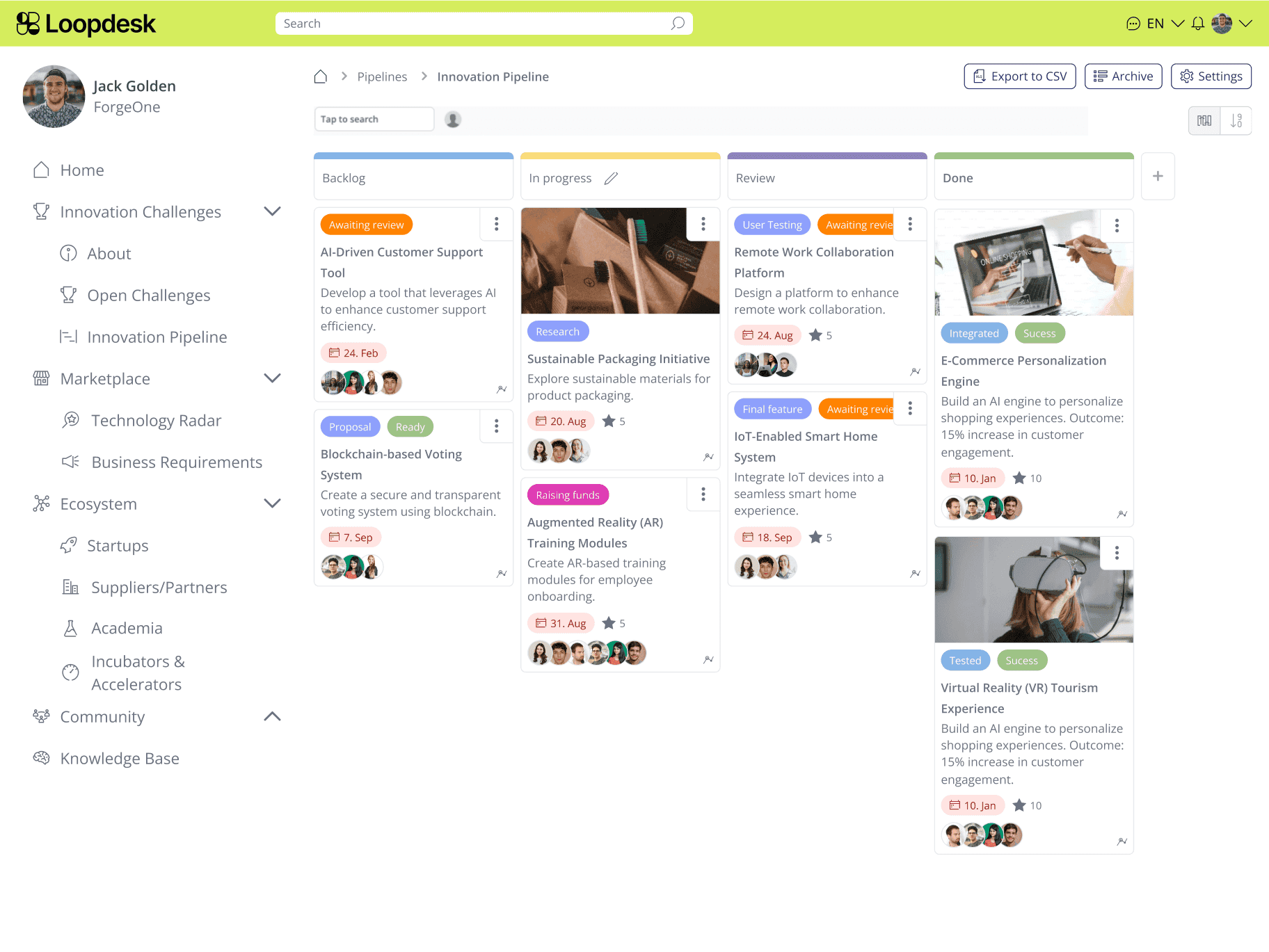The image size is (1269, 952).
Task: Collapse the Innovation Challenges section
Action: coord(272,211)
